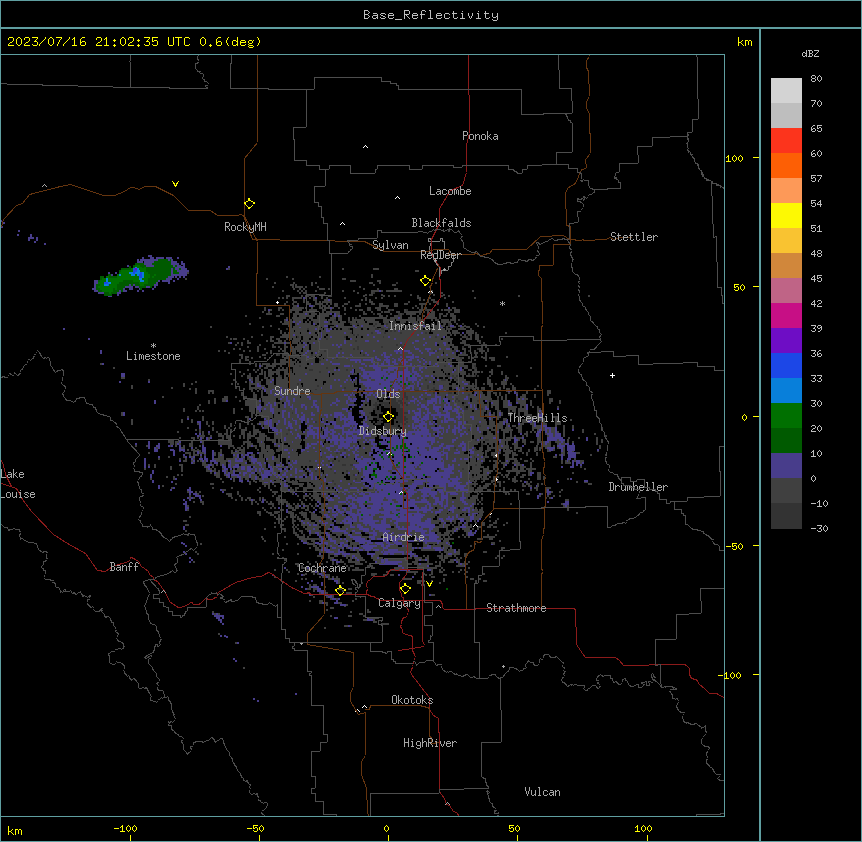Click the Base_Reflectivity title
The height and width of the screenshot is (842, 862).
(x=431, y=15)
